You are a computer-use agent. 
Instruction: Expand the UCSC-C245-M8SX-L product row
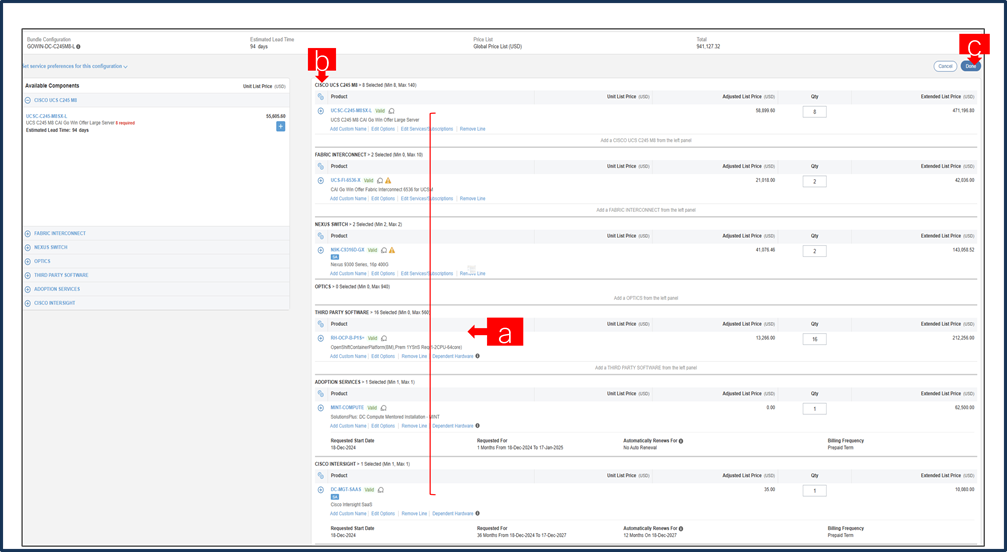coord(320,111)
